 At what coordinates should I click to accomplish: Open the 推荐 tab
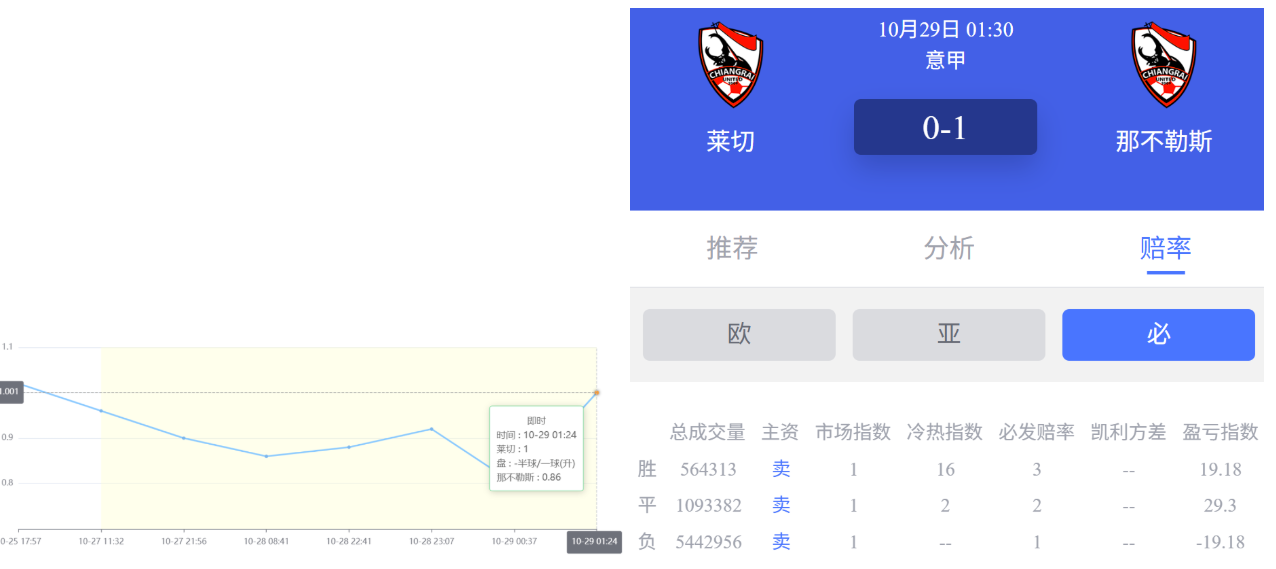(732, 248)
